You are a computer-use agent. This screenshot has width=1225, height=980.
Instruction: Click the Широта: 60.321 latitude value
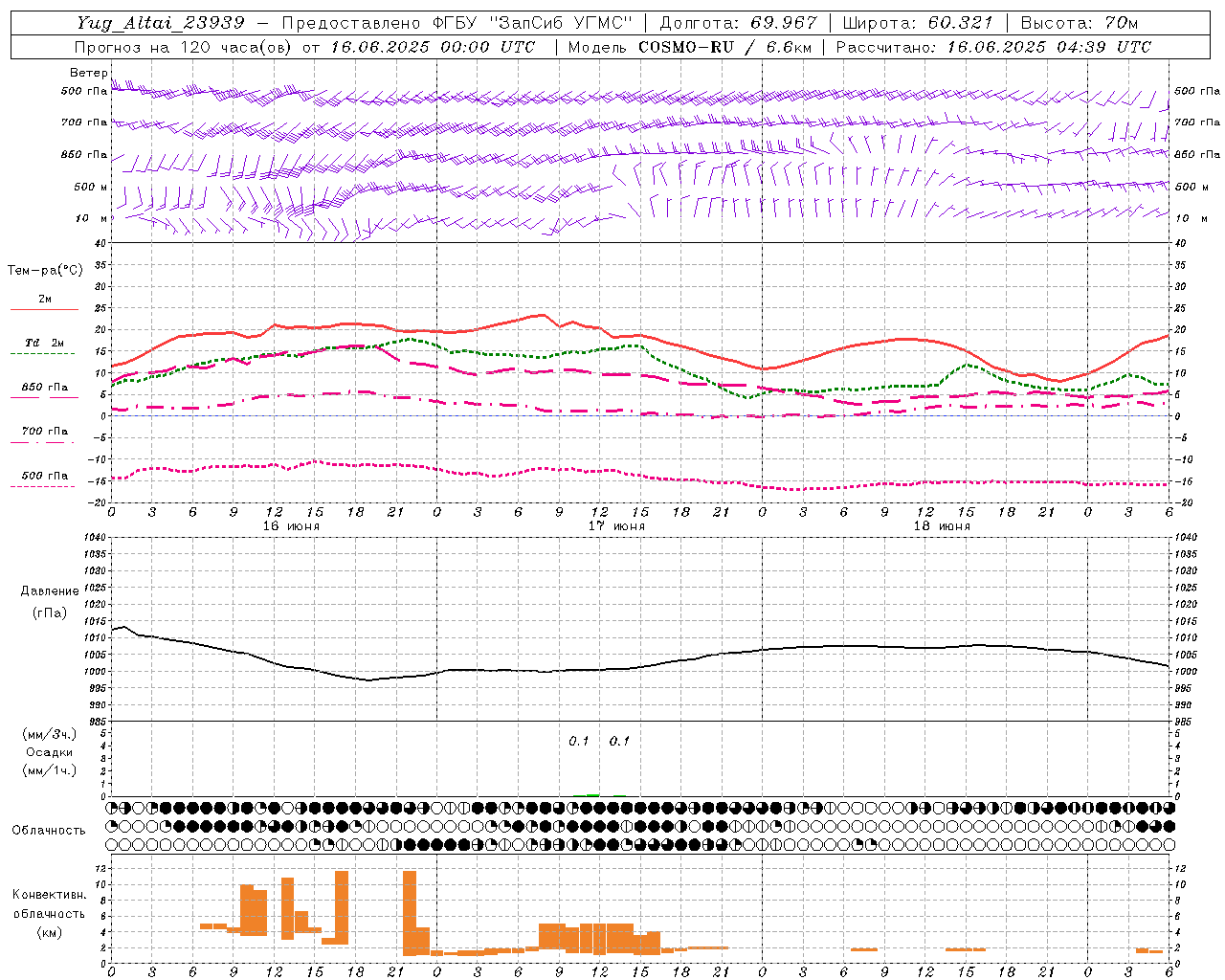pyautogui.click(x=918, y=23)
